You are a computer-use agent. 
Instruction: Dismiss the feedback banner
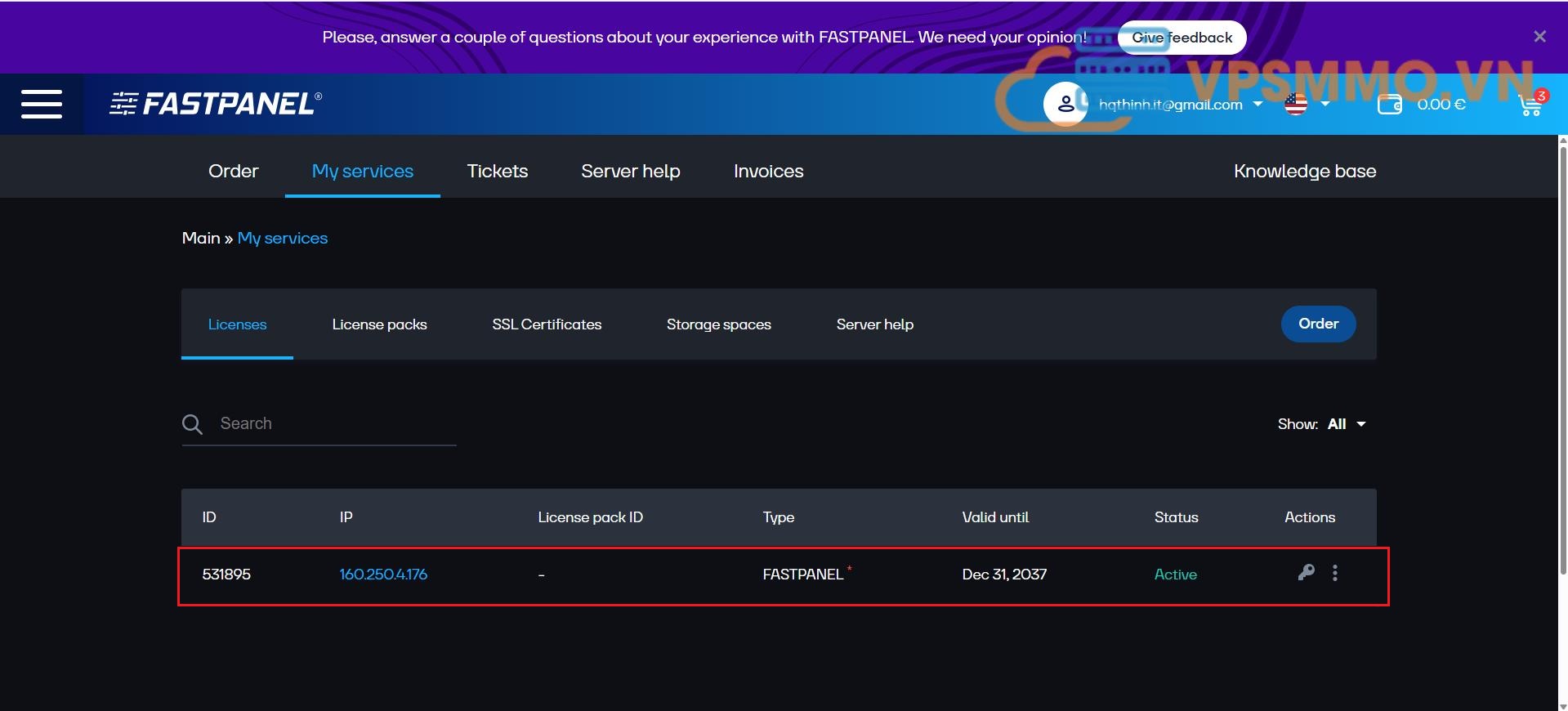[1539, 37]
